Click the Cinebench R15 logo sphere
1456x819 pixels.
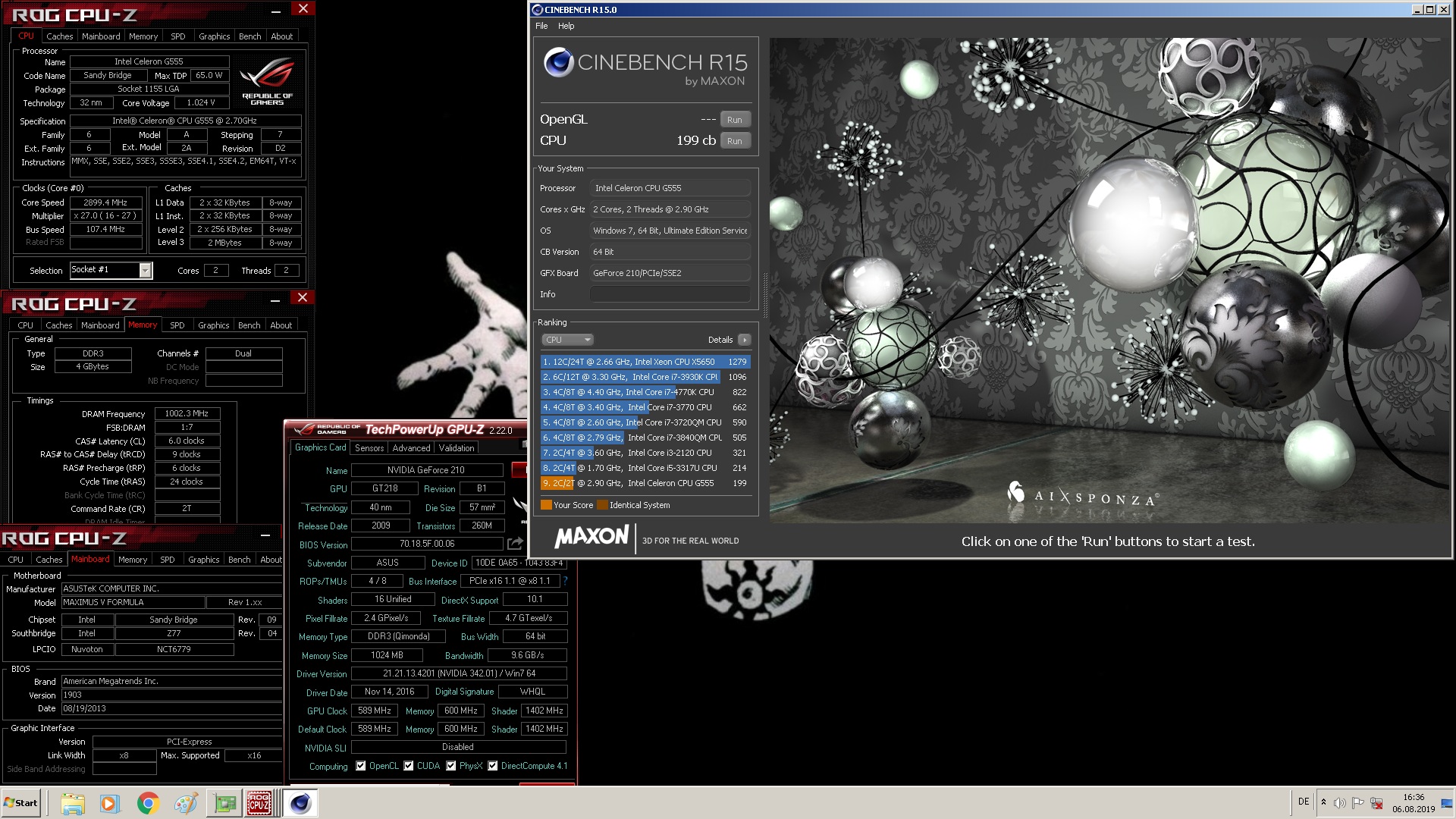pyautogui.click(x=558, y=62)
